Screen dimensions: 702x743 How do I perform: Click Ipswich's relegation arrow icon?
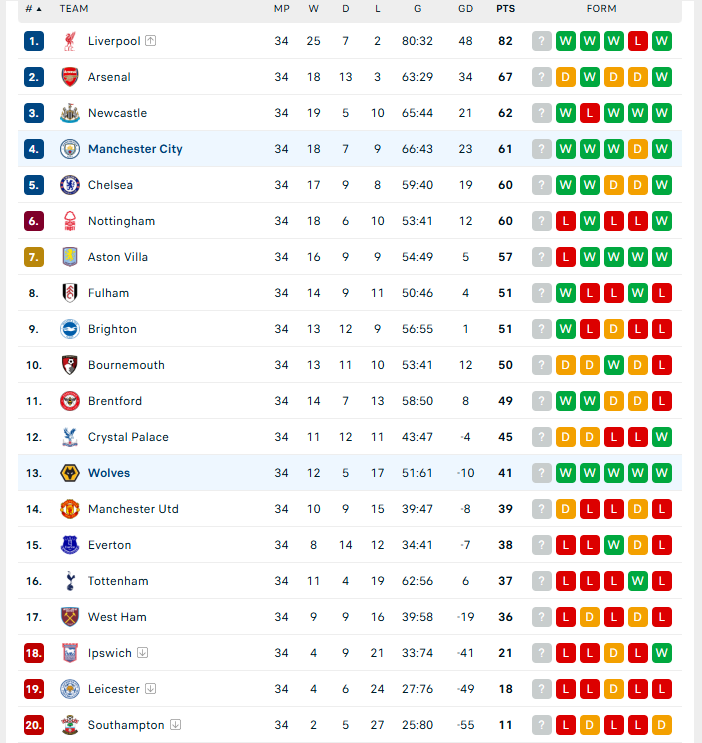[x=142, y=652]
